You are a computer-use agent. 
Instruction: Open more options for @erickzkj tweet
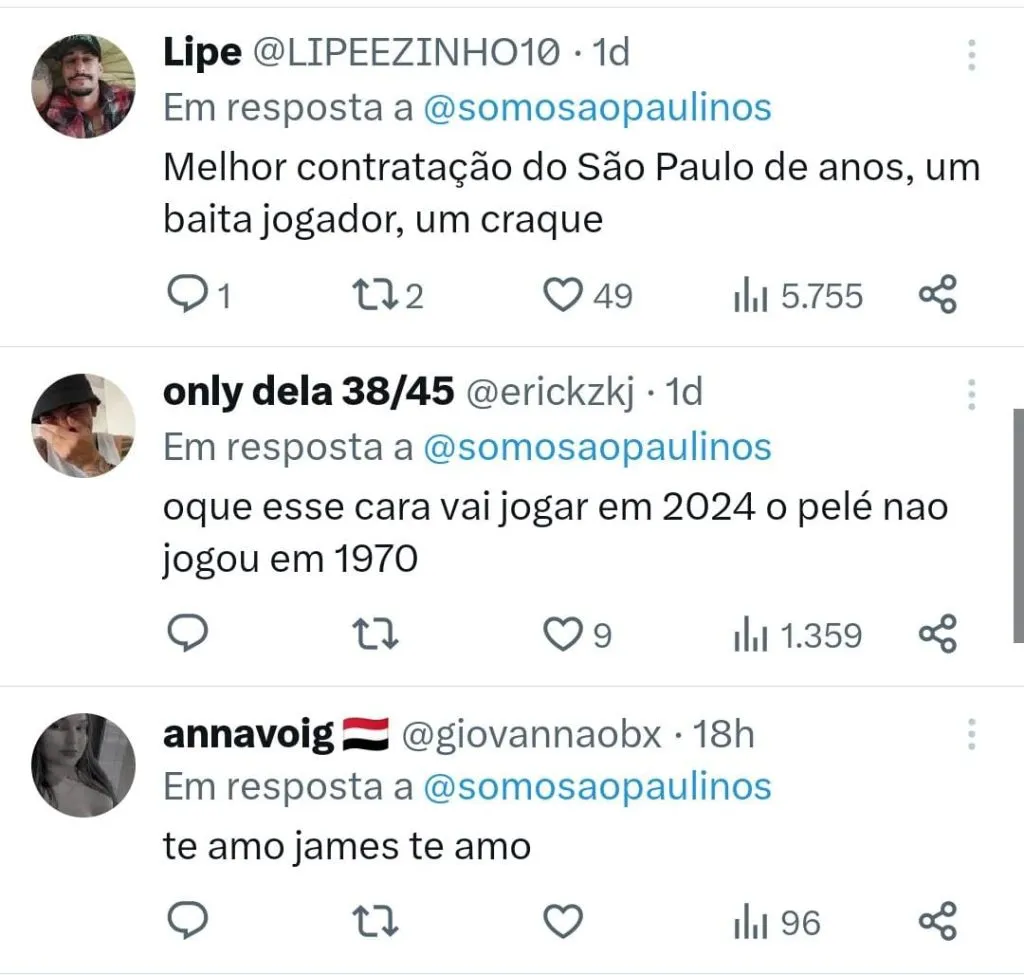(971, 396)
